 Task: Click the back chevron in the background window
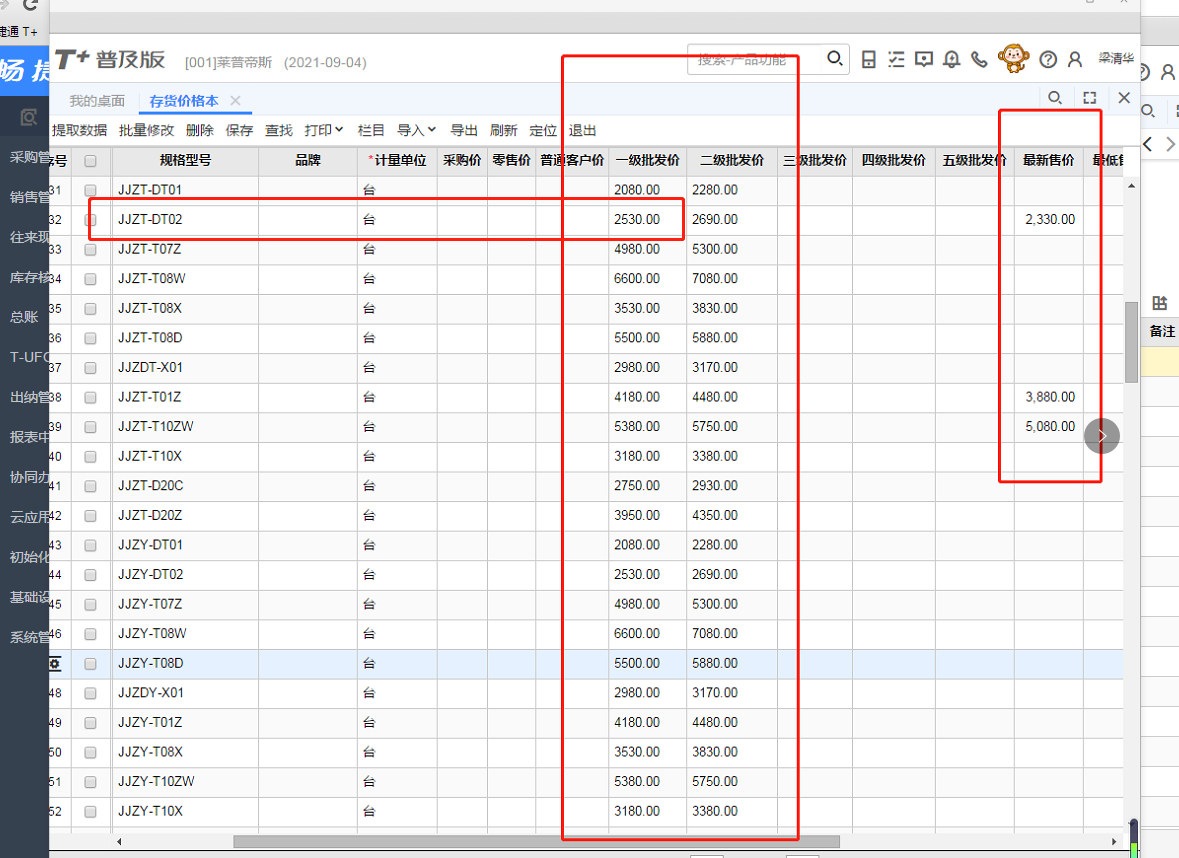(x=1148, y=144)
